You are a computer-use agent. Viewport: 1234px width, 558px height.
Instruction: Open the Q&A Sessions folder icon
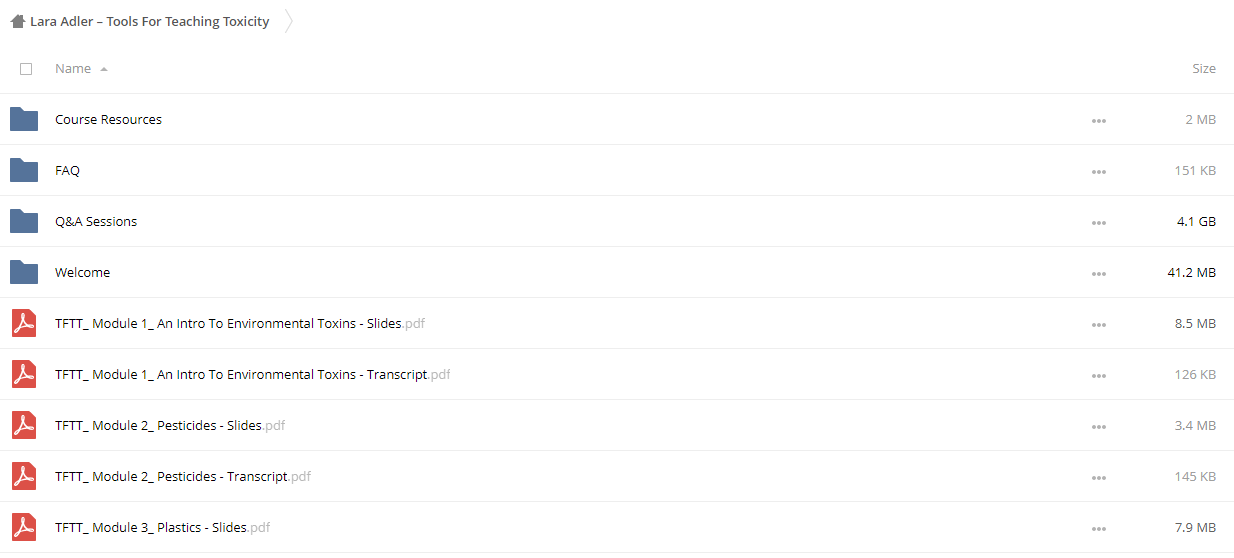coord(24,221)
